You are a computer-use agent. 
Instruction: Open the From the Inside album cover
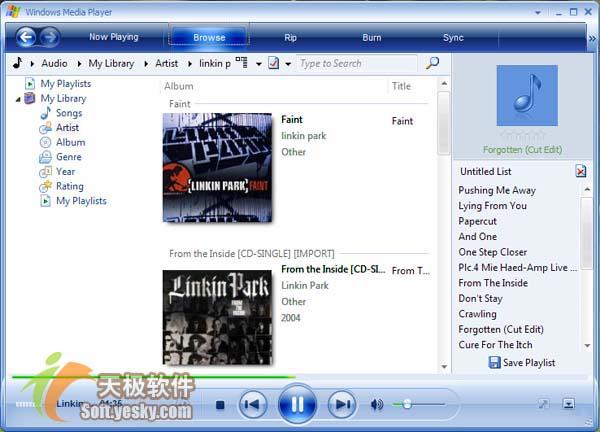[x=217, y=317]
